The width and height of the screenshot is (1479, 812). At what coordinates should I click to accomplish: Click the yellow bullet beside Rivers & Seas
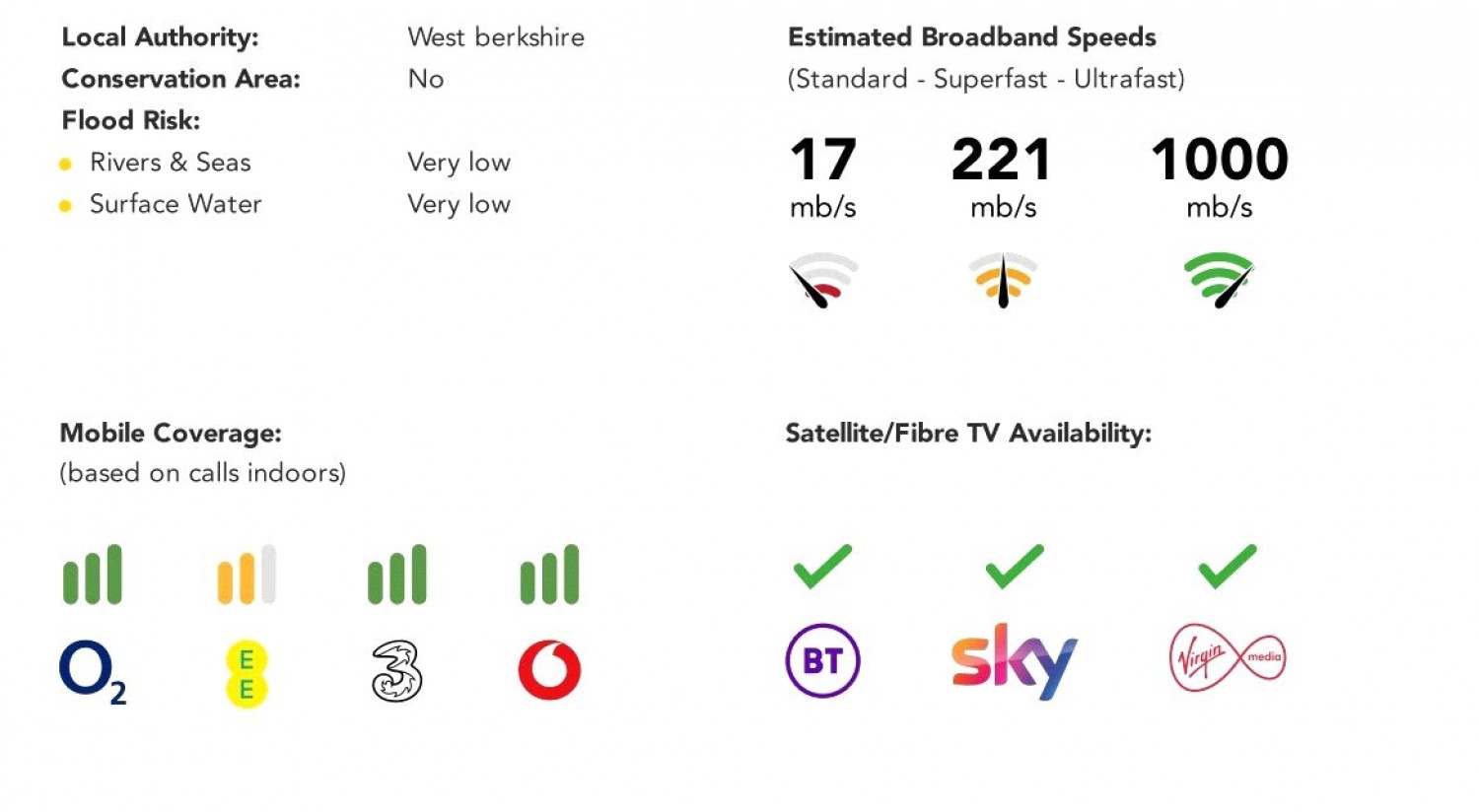pyautogui.click(x=65, y=164)
